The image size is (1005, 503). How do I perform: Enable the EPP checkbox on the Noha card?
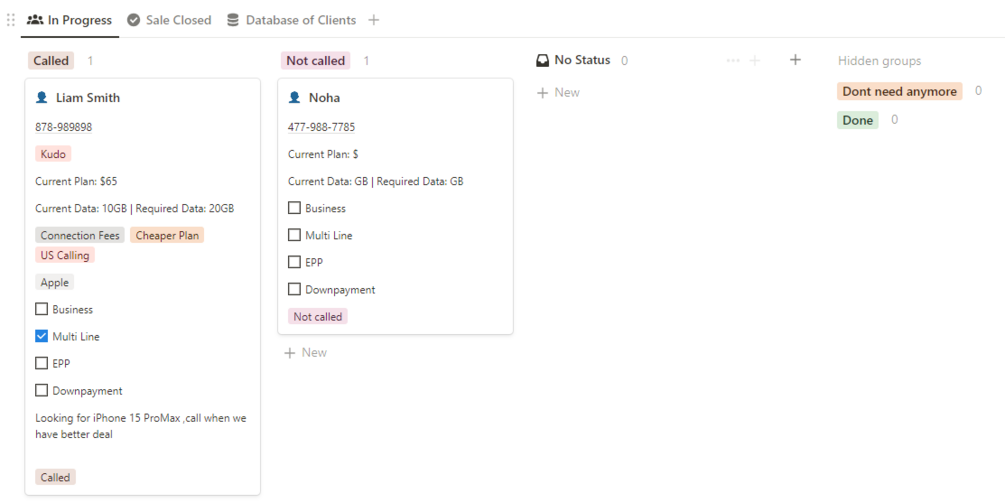(x=295, y=263)
